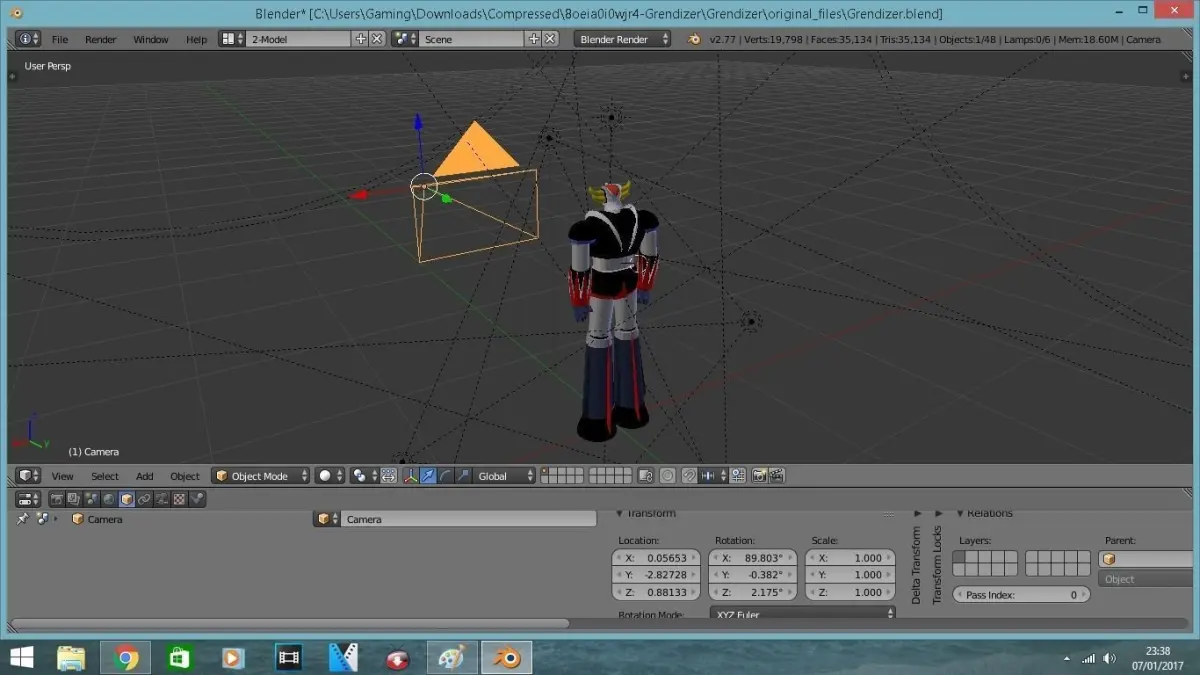Screen dimensions: 1200x675
Task: Select the rotate manipulator arc icon
Action: (x=445, y=476)
